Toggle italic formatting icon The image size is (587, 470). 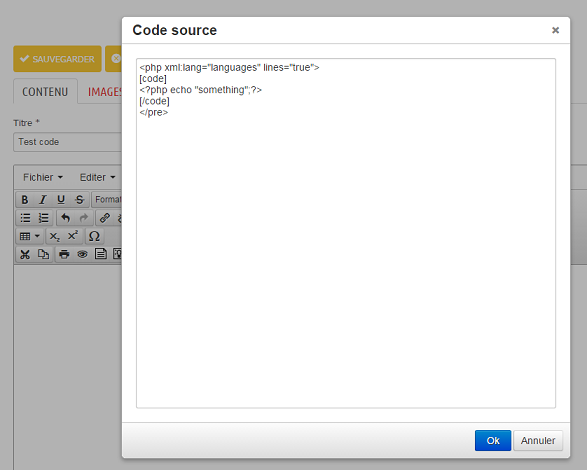pyautogui.click(x=43, y=200)
